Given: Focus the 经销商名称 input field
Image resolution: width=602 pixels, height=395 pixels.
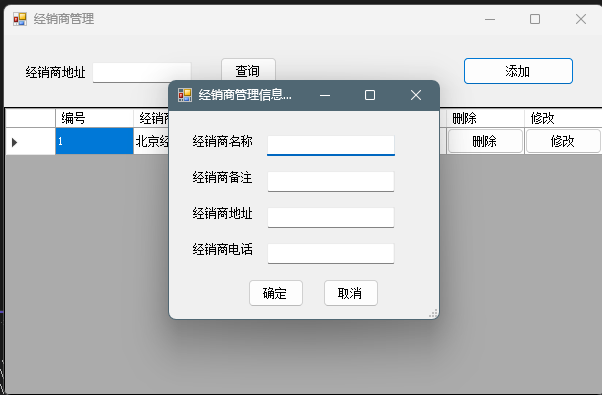Looking at the screenshot, I should pyautogui.click(x=331, y=145).
